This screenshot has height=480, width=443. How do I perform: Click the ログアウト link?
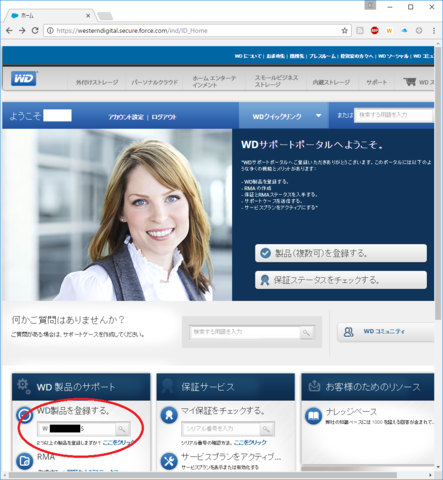coord(164,117)
